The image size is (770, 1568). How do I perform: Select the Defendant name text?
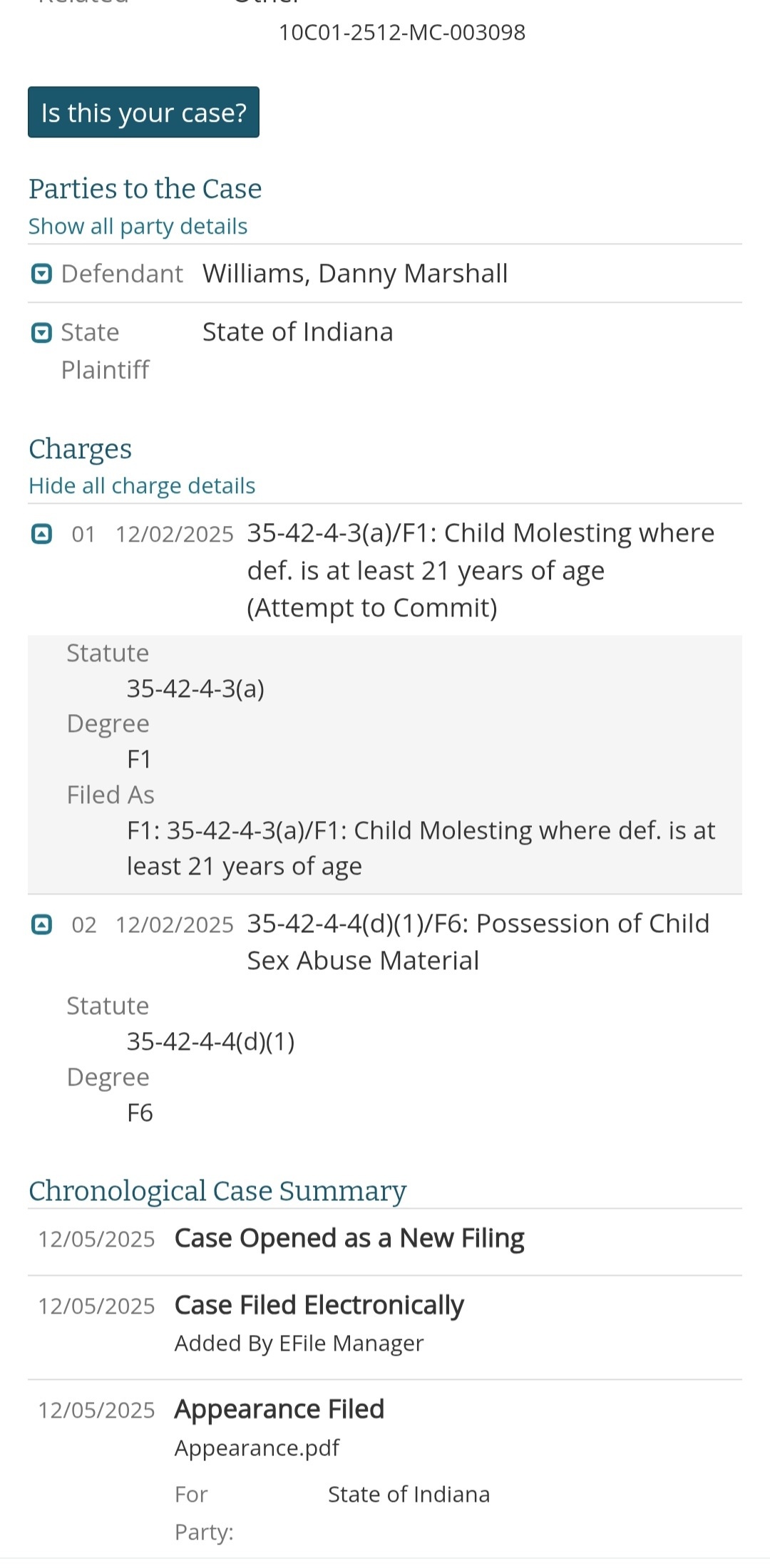355,274
